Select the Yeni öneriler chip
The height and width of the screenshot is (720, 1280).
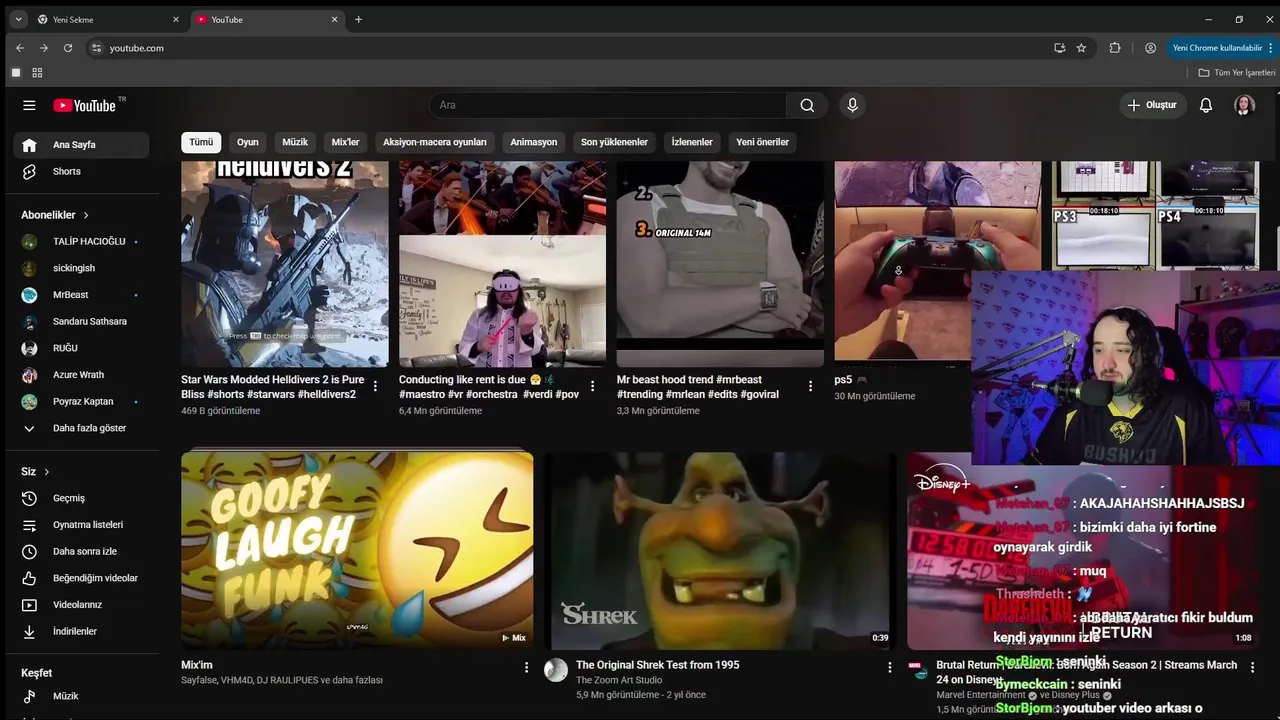click(763, 142)
